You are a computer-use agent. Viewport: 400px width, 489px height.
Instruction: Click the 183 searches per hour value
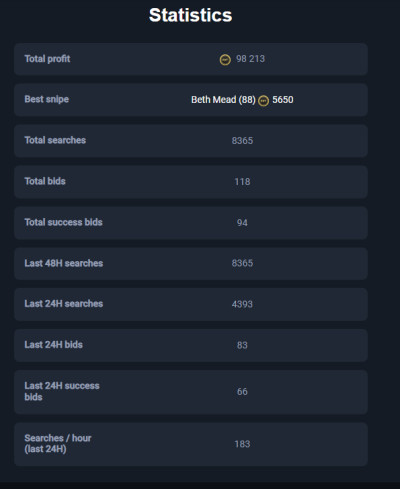click(x=242, y=444)
